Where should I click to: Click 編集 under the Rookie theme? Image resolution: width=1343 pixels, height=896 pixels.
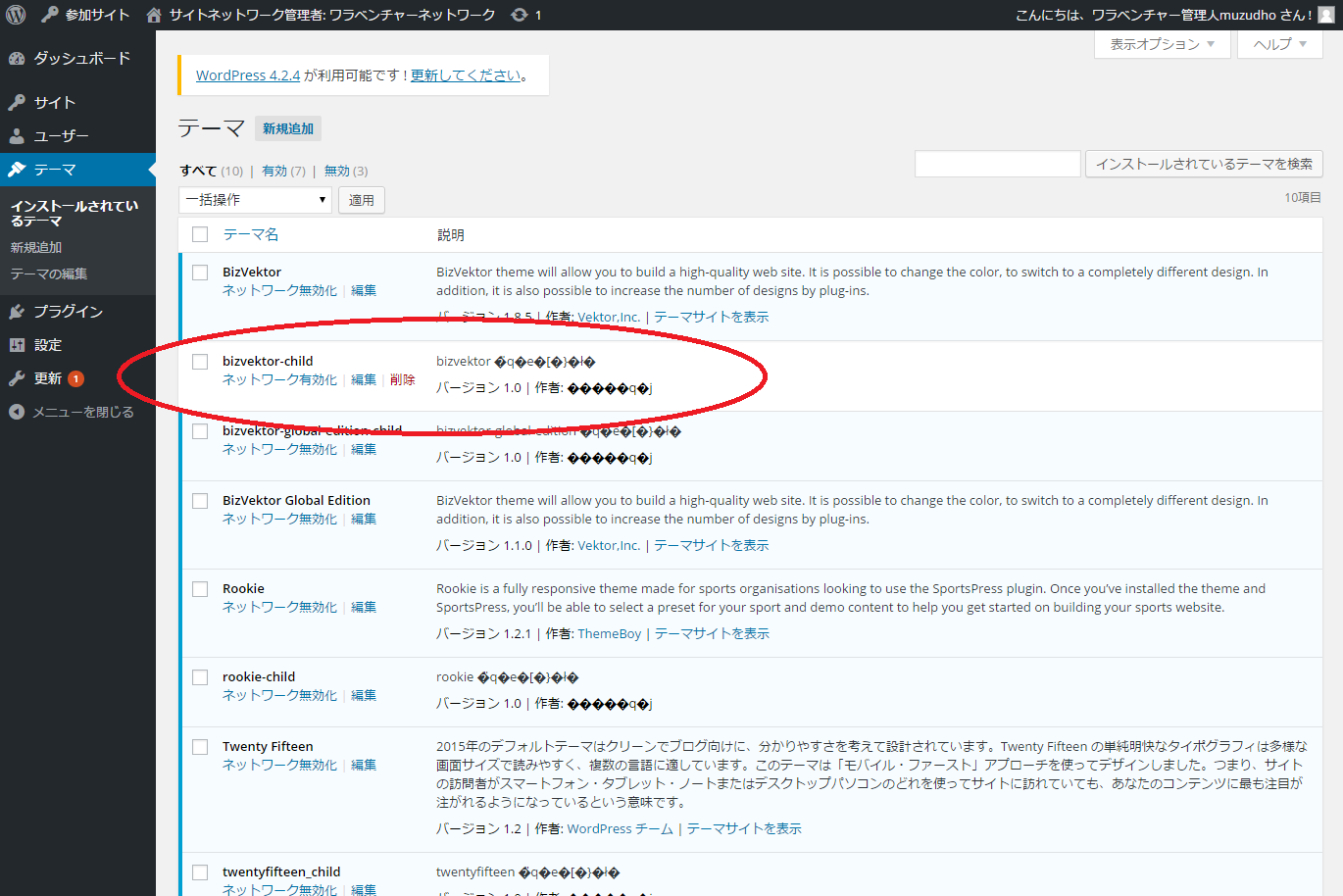(364, 608)
